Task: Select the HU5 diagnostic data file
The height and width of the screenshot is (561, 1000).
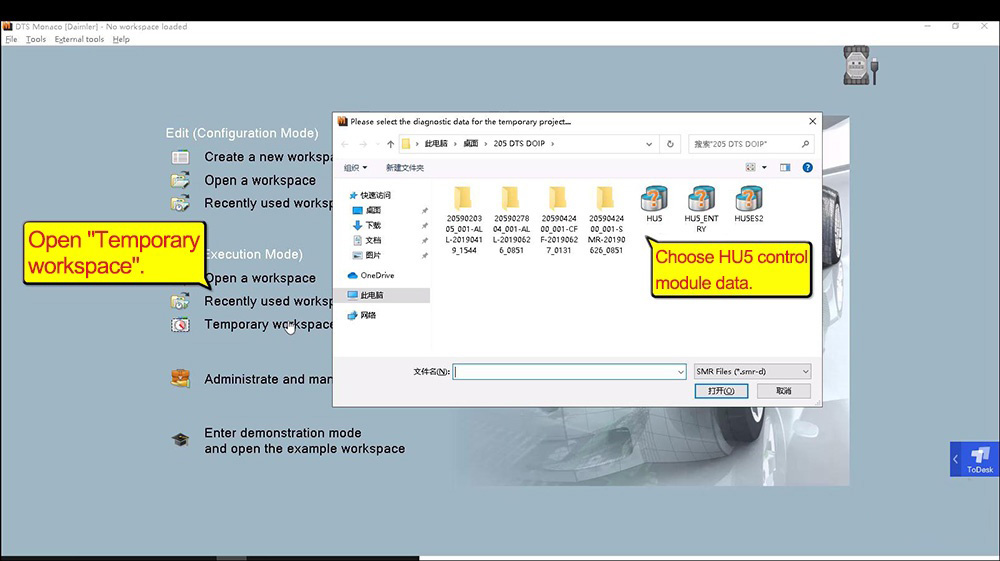Action: [x=654, y=204]
